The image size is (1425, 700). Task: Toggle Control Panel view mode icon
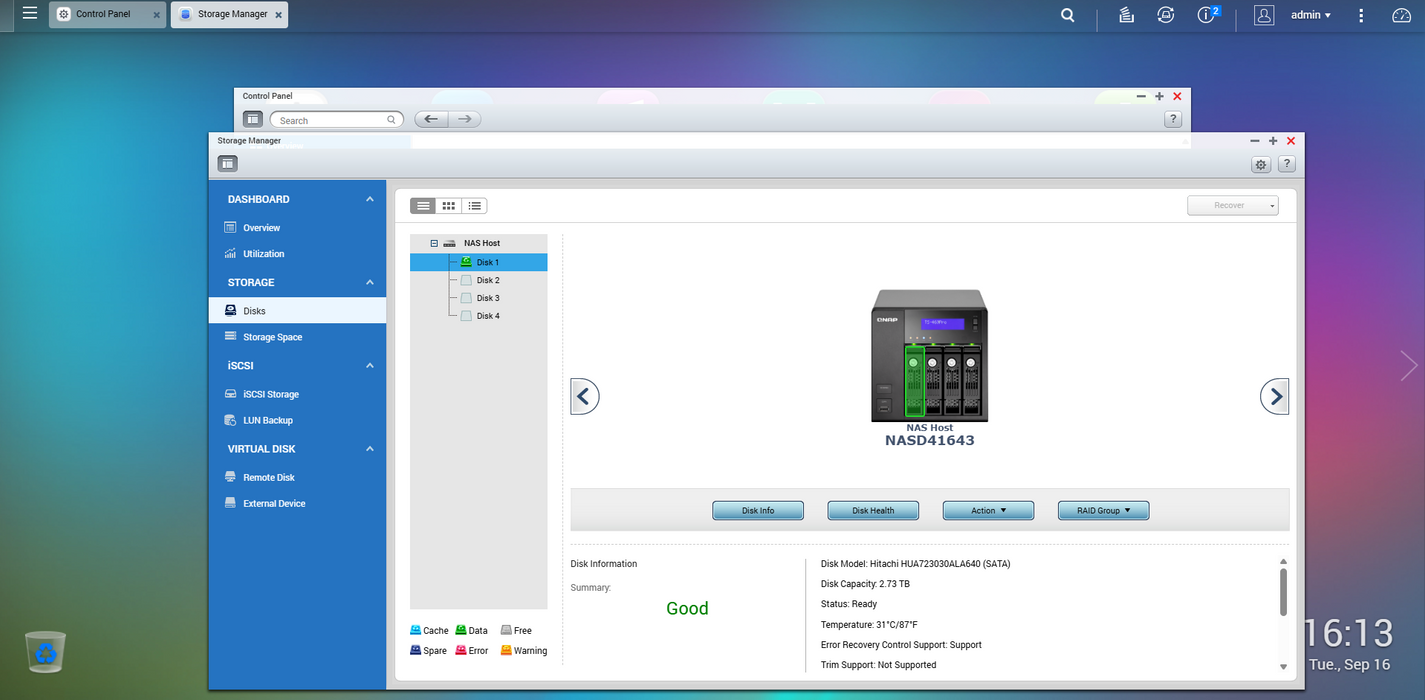(x=253, y=120)
